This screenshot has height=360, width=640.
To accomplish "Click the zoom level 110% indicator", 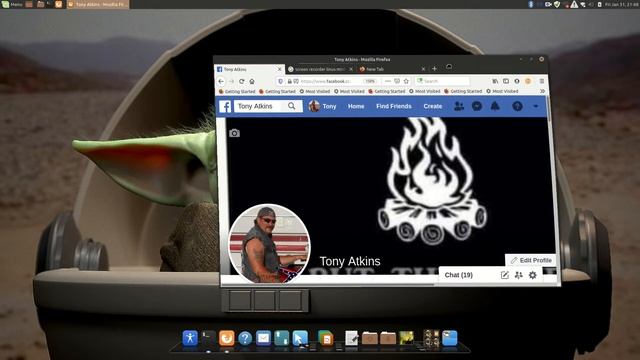I will pyautogui.click(x=370, y=81).
